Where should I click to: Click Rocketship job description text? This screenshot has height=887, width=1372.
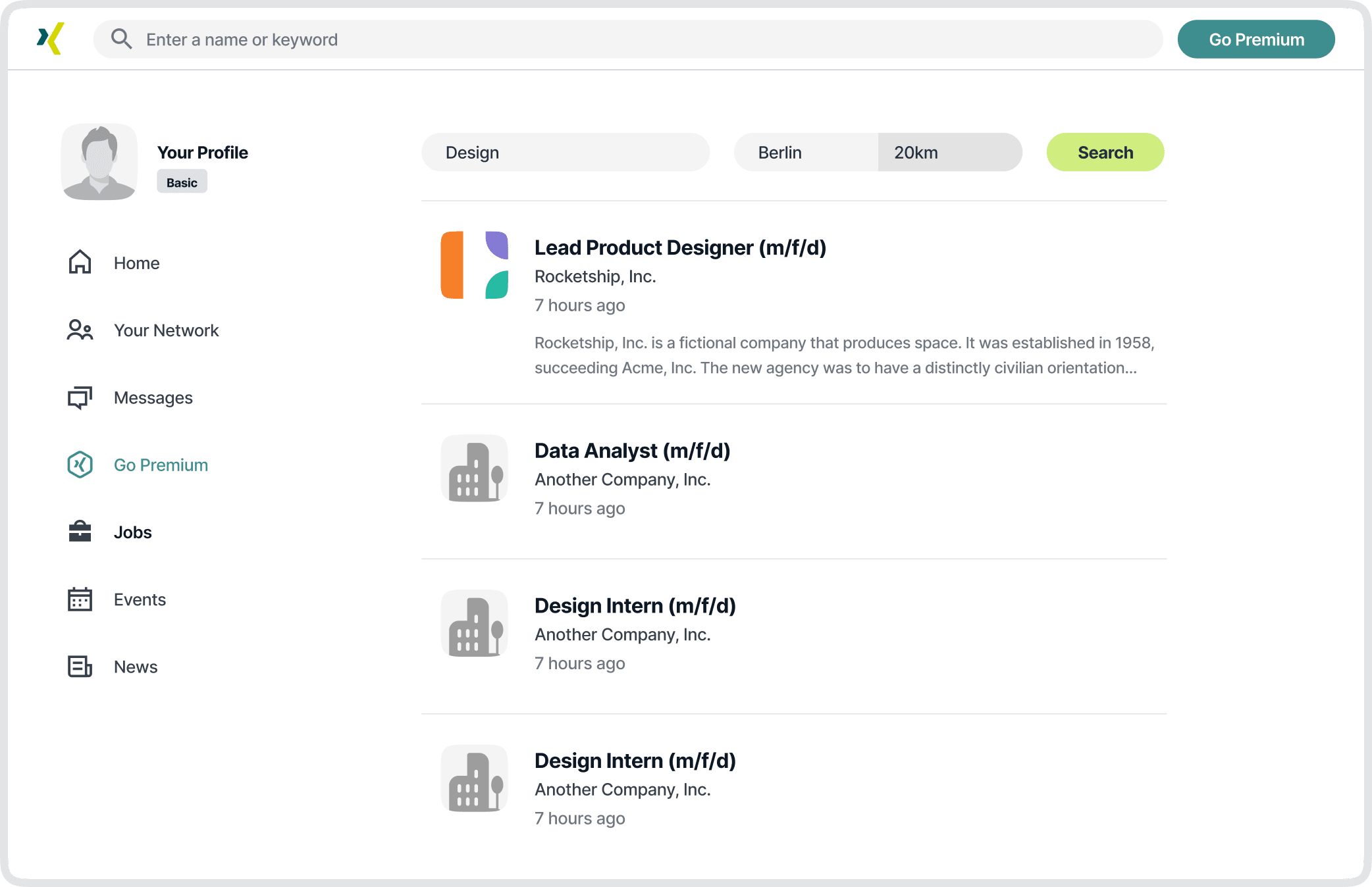pos(845,355)
